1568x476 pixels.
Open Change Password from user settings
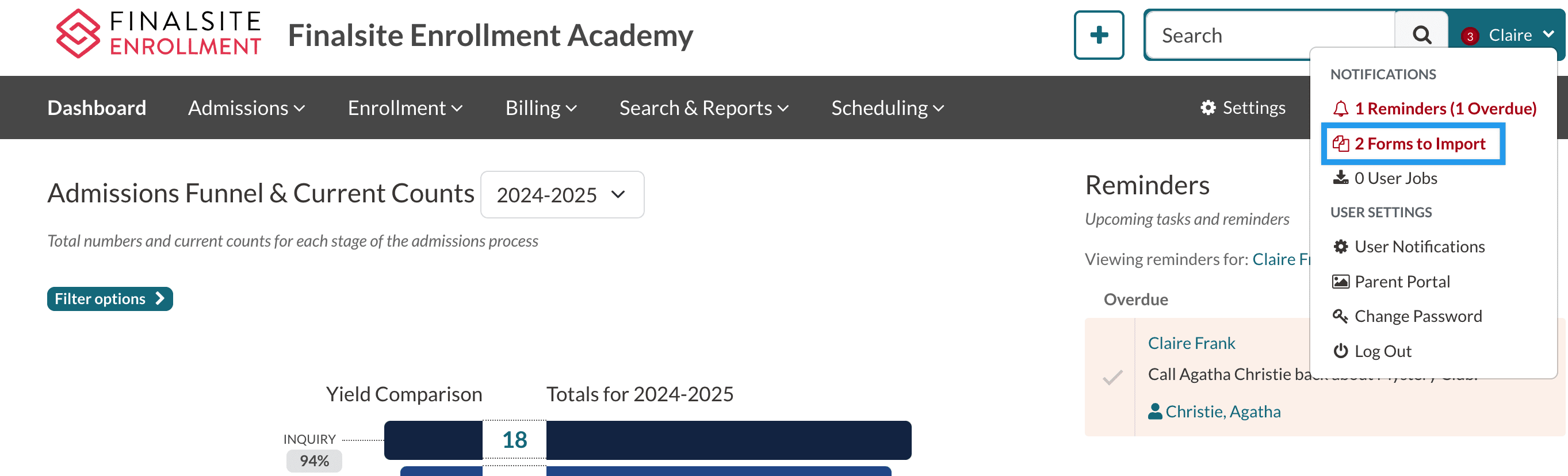1417,316
